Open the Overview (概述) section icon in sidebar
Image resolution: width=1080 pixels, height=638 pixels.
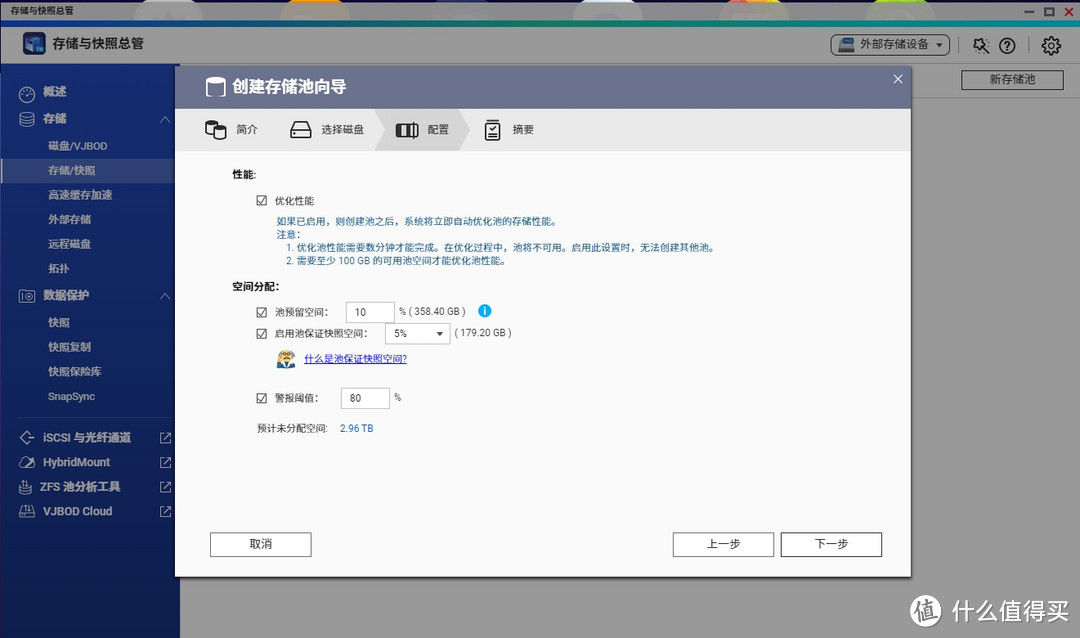(x=28, y=92)
